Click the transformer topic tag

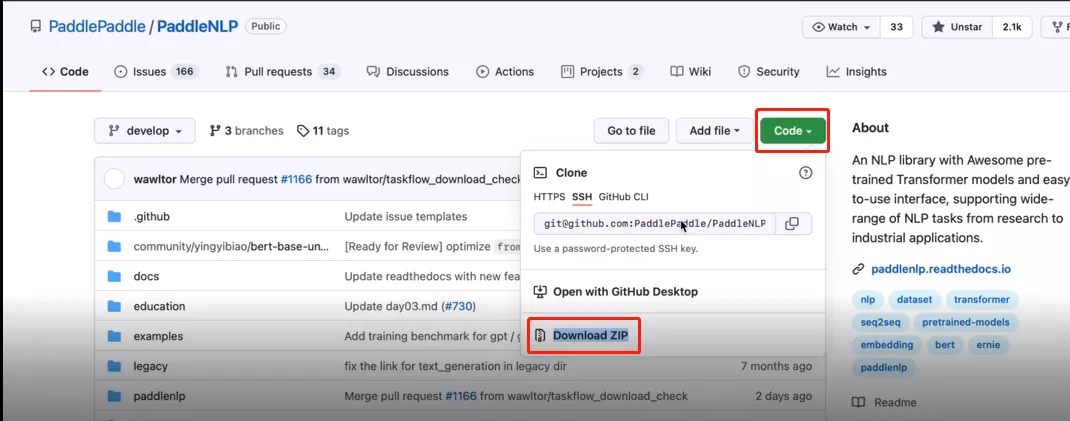981,300
